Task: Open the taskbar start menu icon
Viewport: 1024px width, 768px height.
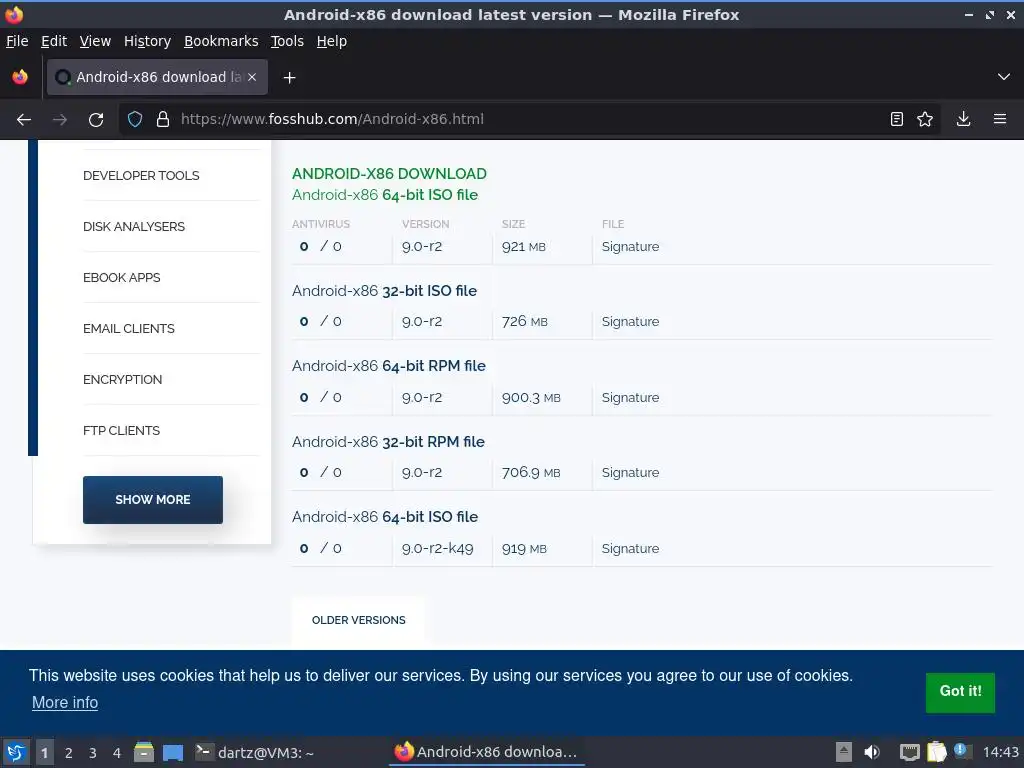Action: (x=16, y=752)
